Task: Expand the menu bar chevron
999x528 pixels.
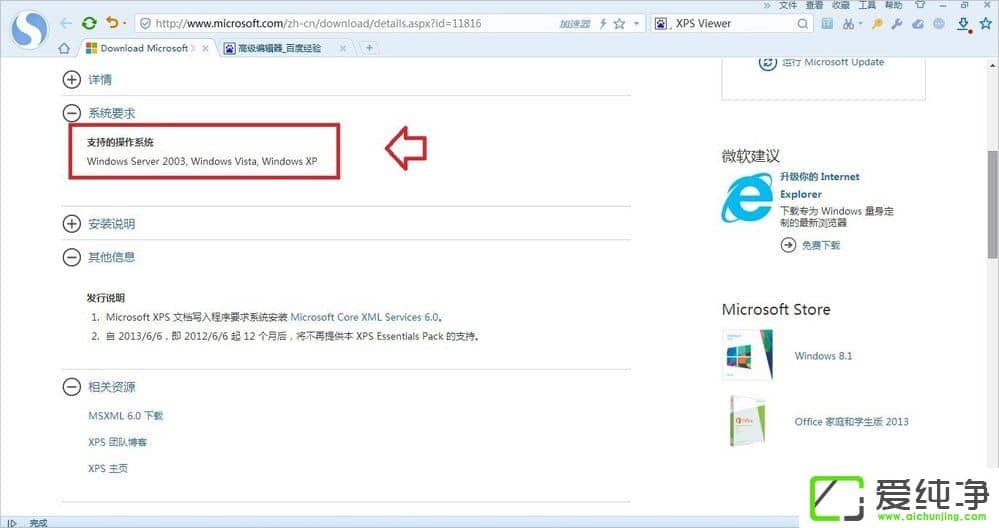Action: 767,5
